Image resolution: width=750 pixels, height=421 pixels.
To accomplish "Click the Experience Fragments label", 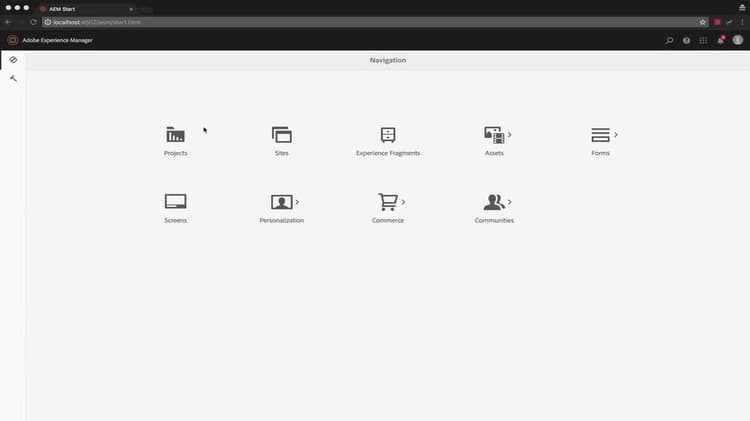I will point(388,153).
